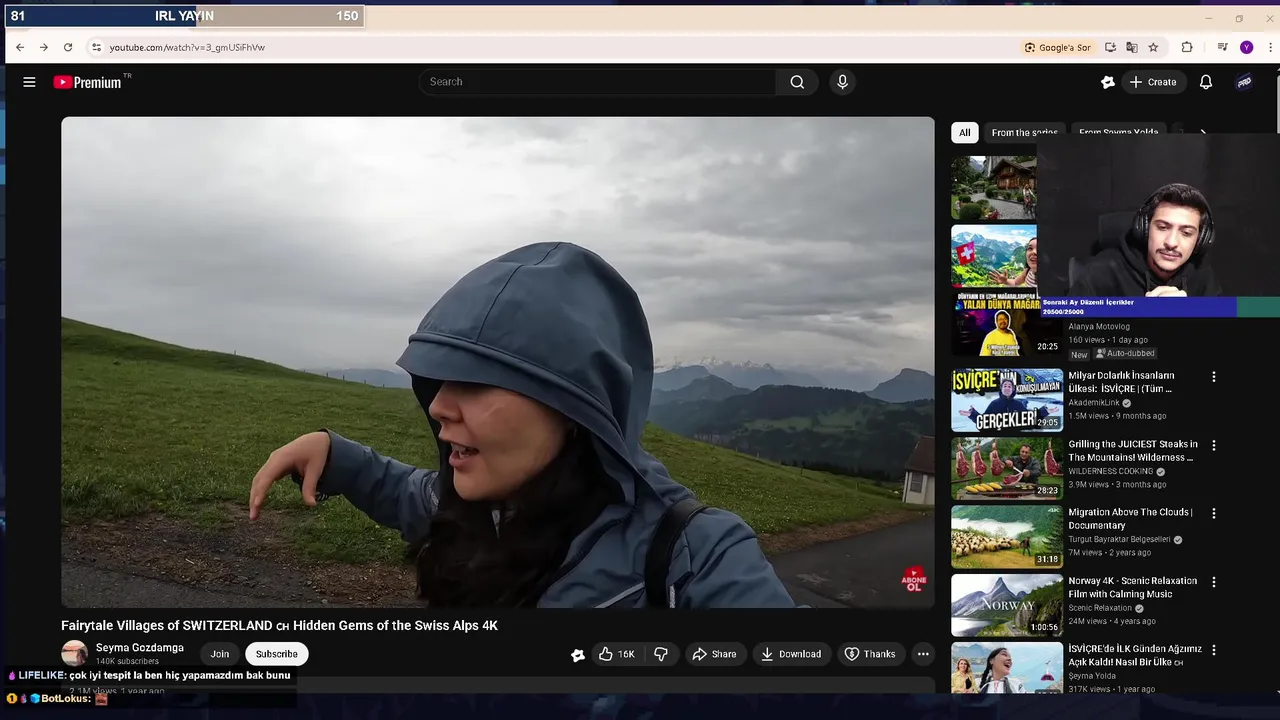Open sheep migration thumbnail 31:18
The width and height of the screenshot is (1280, 720).
coord(1006,536)
